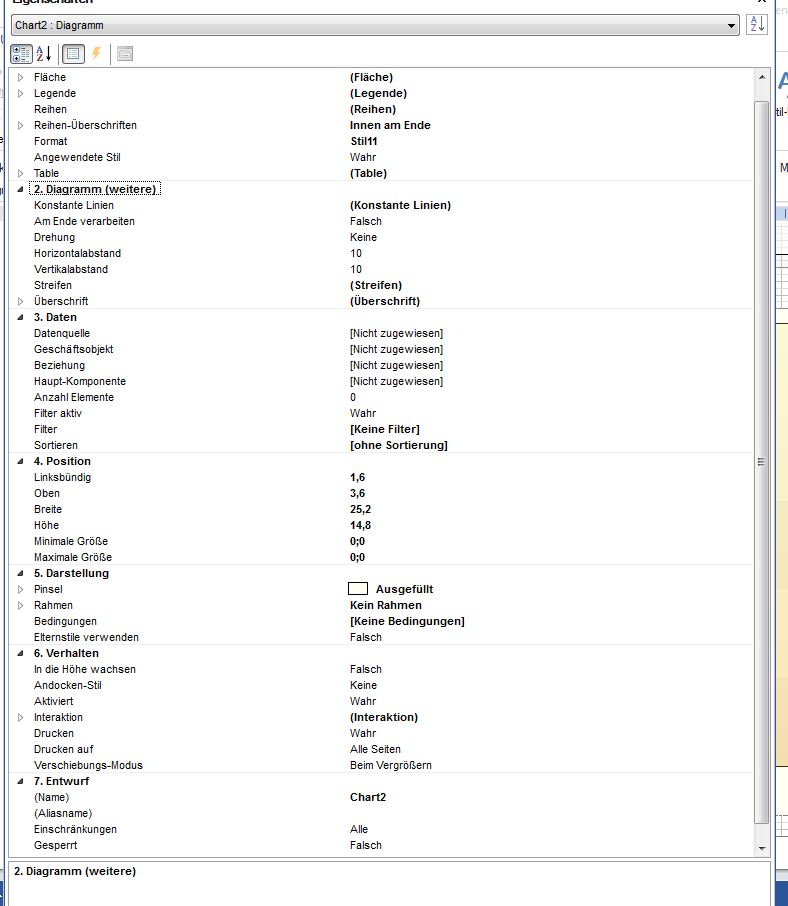788x906 pixels.
Task: Collapse the 4. Position category
Action: [x=20, y=462]
